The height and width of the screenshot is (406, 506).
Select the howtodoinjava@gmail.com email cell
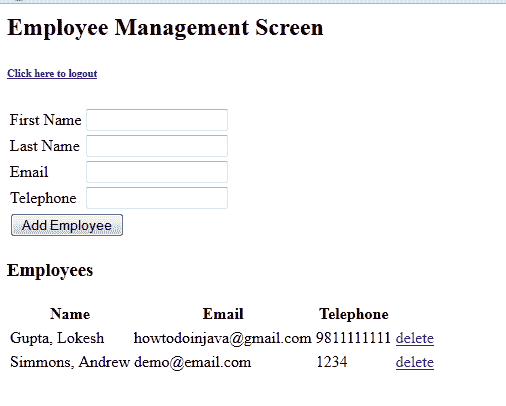coord(222,338)
